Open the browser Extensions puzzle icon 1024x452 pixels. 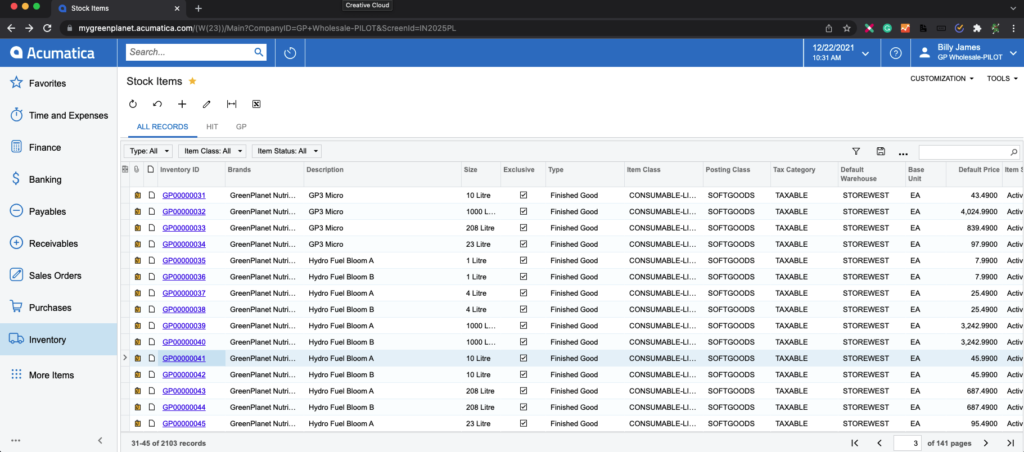(x=977, y=28)
